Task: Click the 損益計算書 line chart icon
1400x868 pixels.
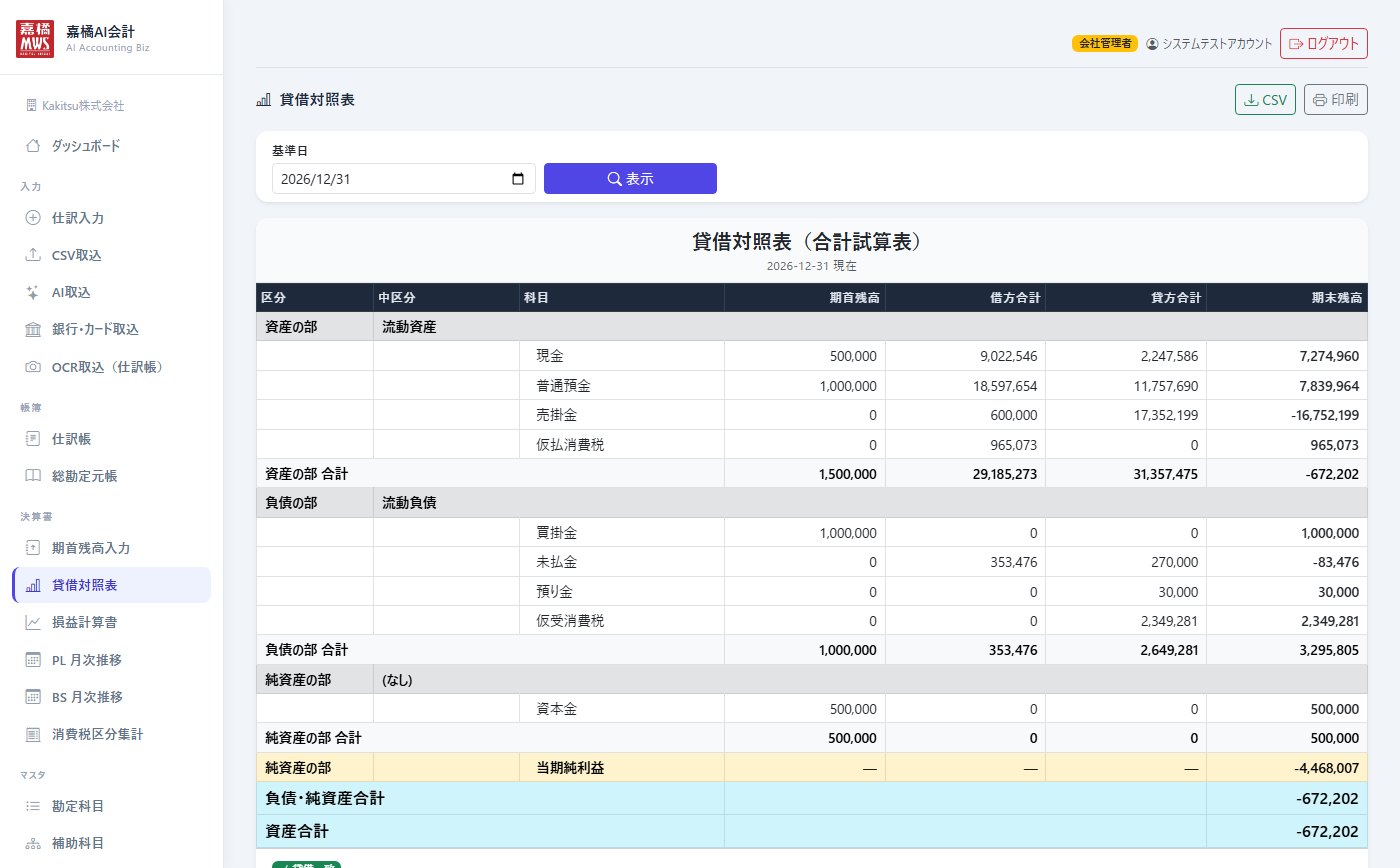Action: click(33, 622)
